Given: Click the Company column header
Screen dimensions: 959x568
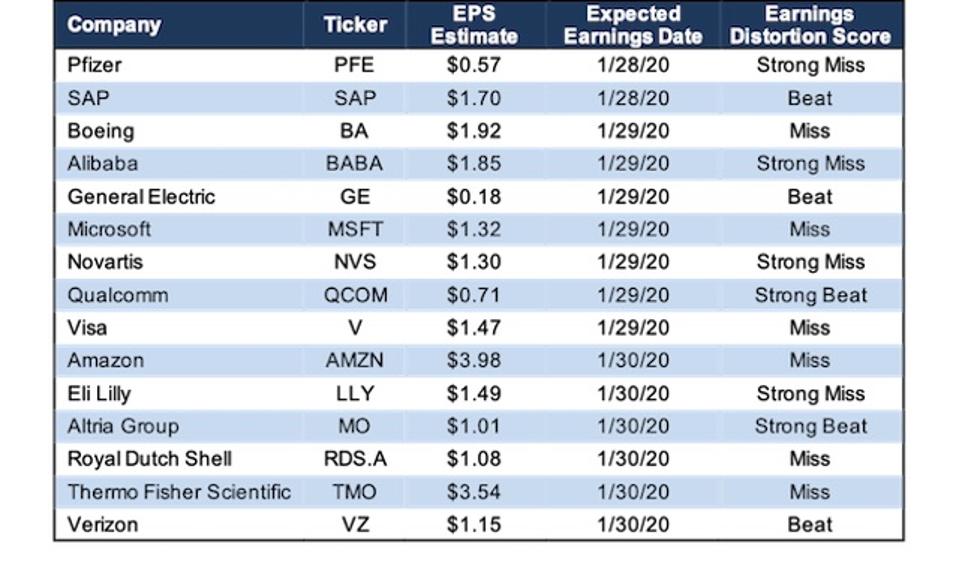Looking at the screenshot, I should (x=114, y=25).
